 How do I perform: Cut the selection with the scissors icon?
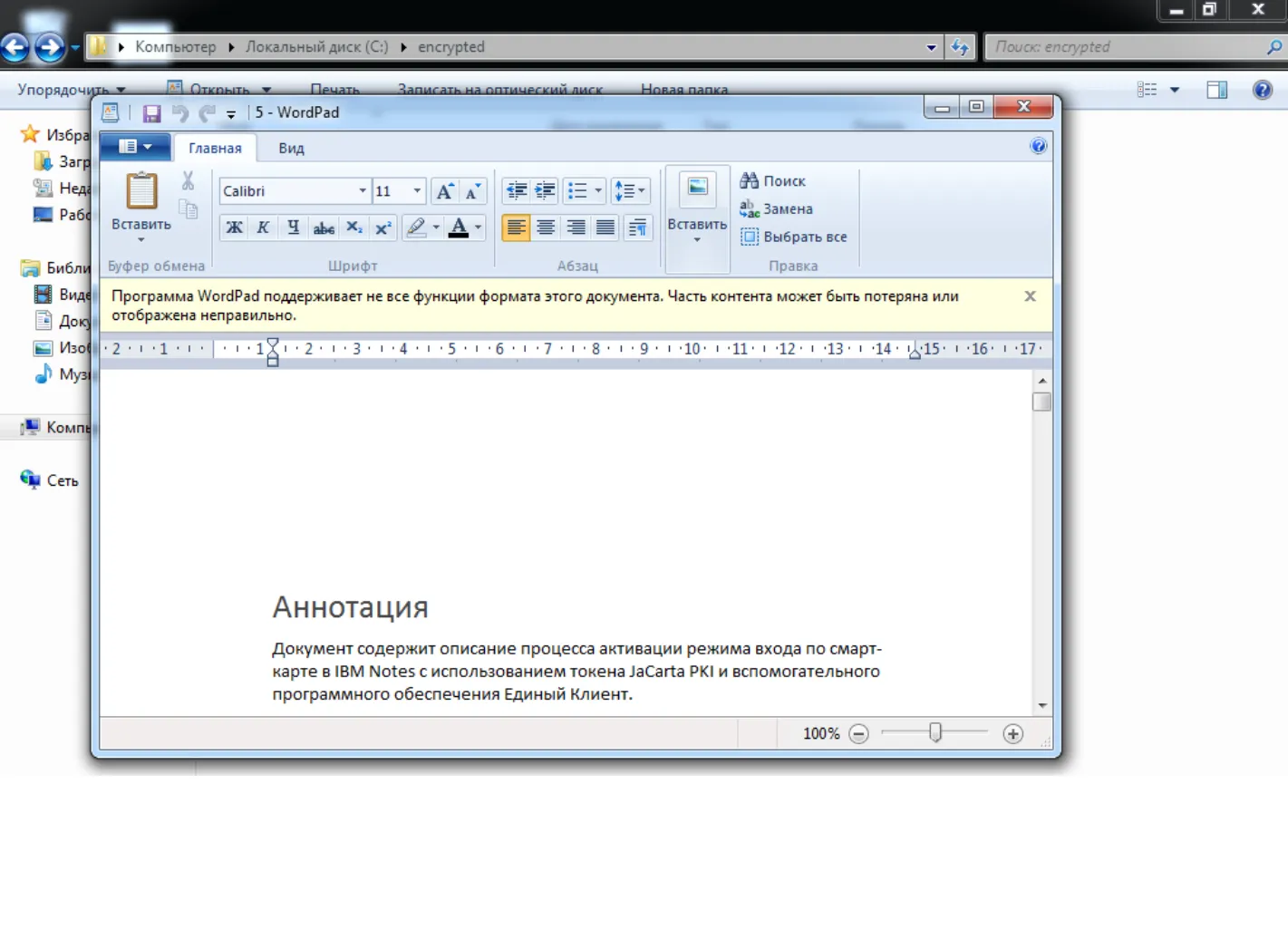pos(188,181)
